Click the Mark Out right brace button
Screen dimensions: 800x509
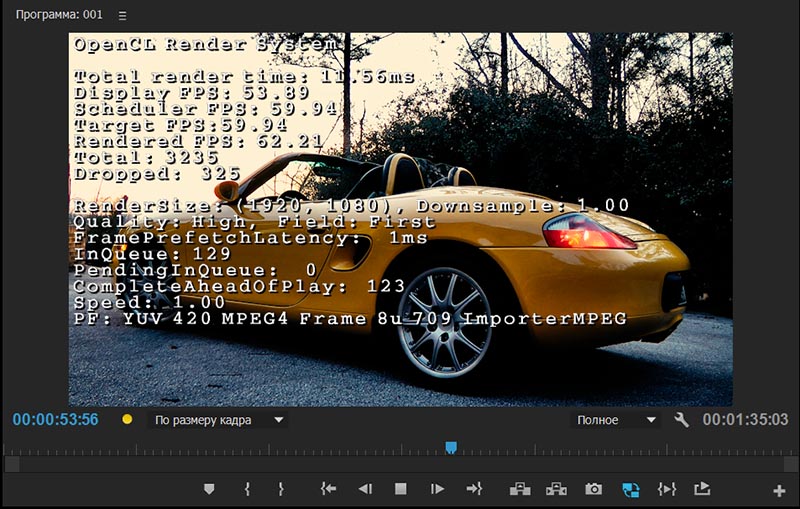[x=281, y=489]
